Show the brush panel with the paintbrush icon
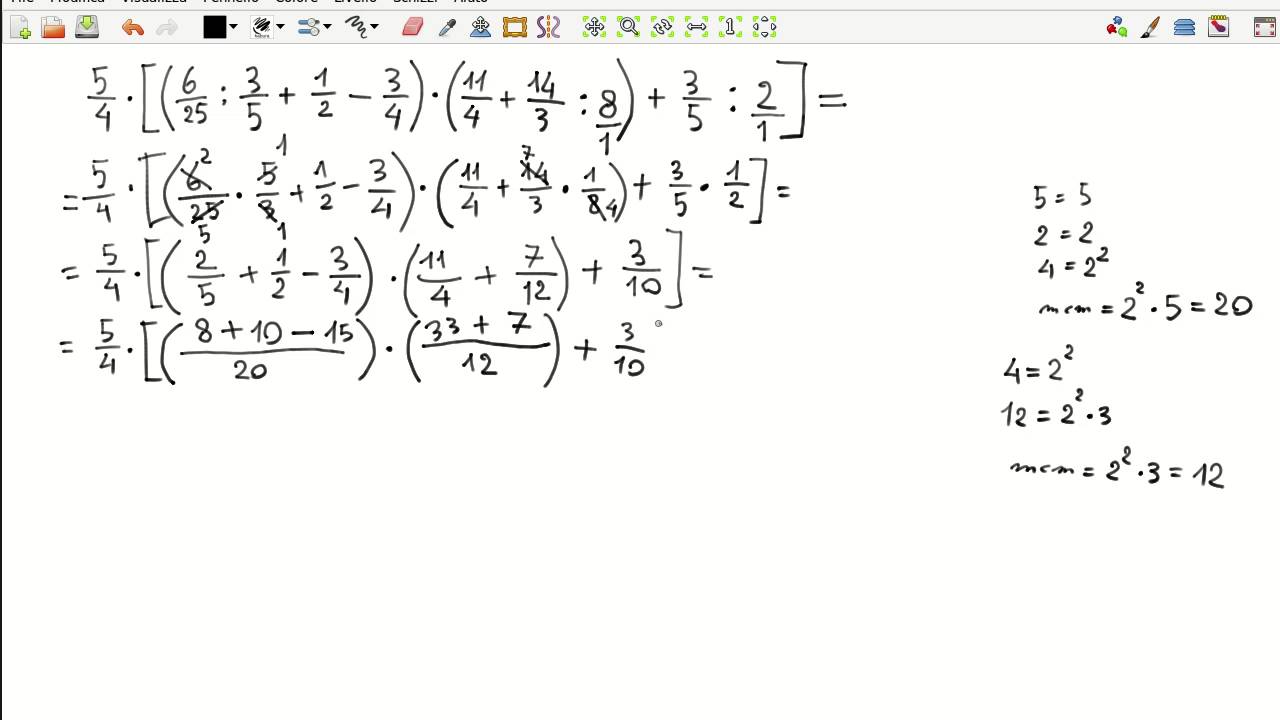Image resolution: width=1280 pixels, height=720 pixels. tap(1151, 27)
